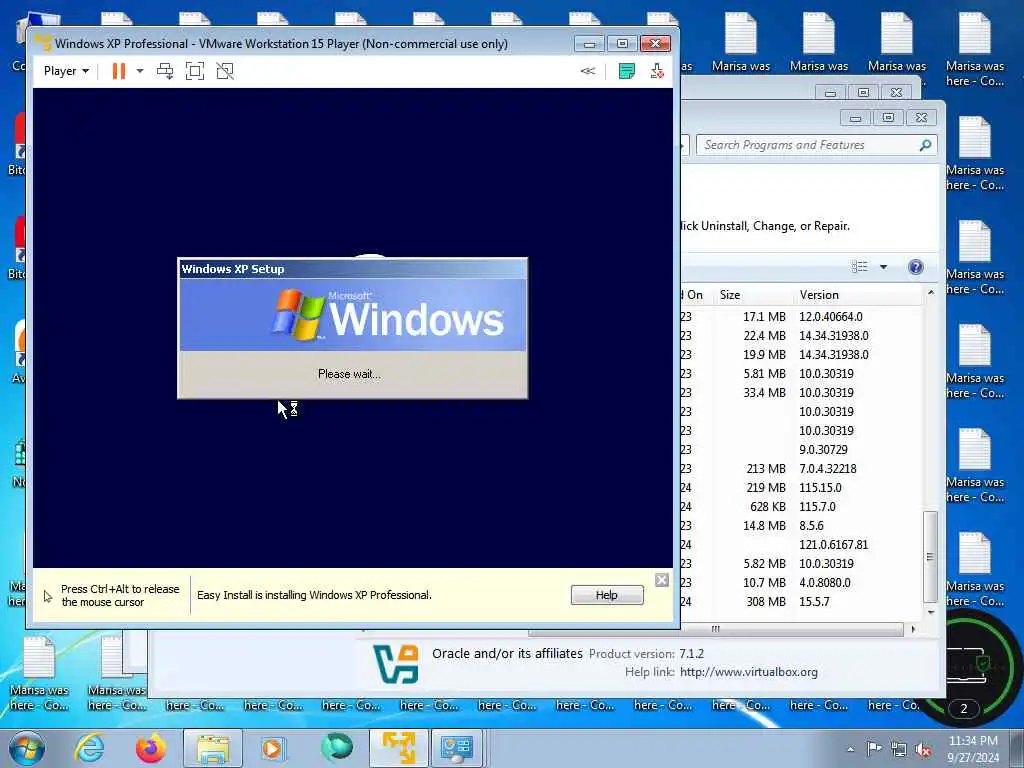
Task: Open the green globe browser icon in the taskbar
Action: click(x=337, y=748)
